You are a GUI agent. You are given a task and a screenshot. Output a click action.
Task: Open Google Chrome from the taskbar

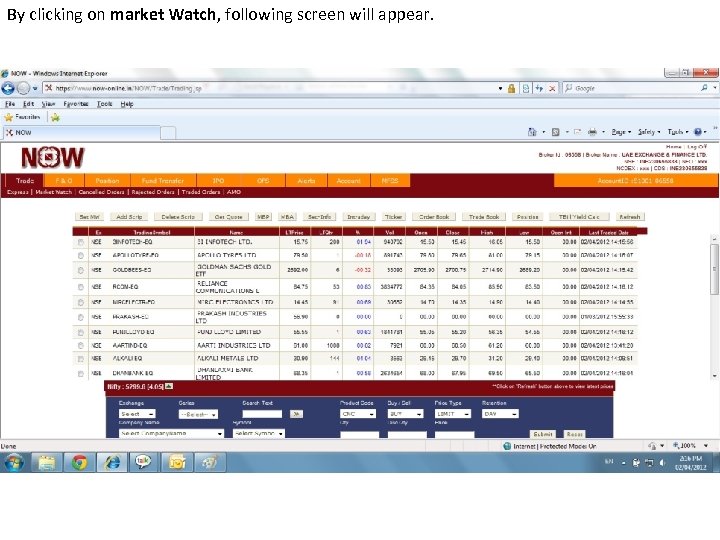click(x=79, y=462)
